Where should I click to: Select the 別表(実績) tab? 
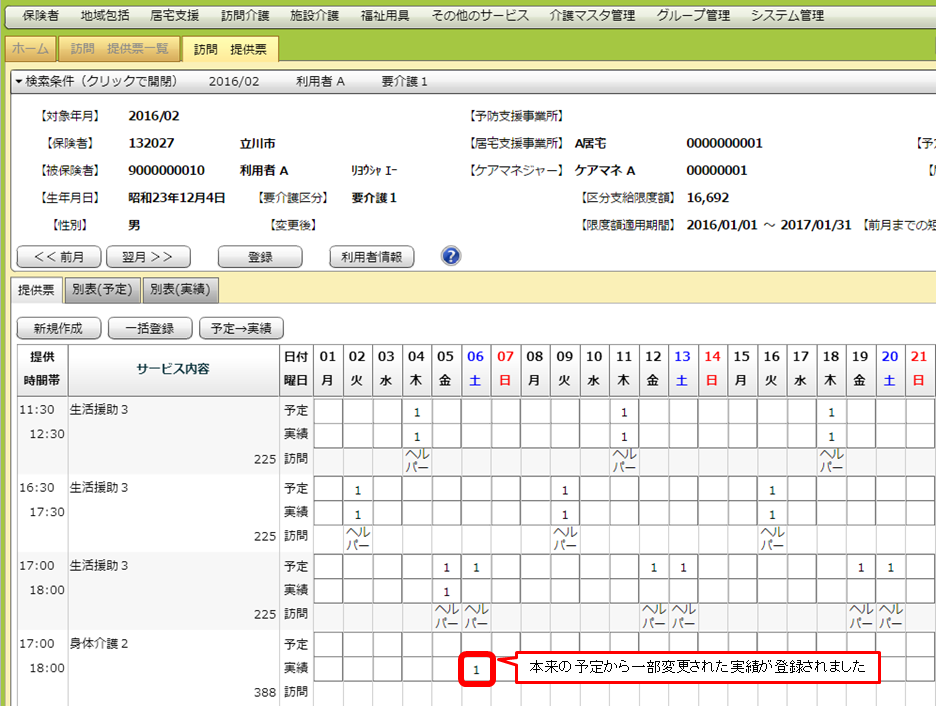click(x=180, y=290)
